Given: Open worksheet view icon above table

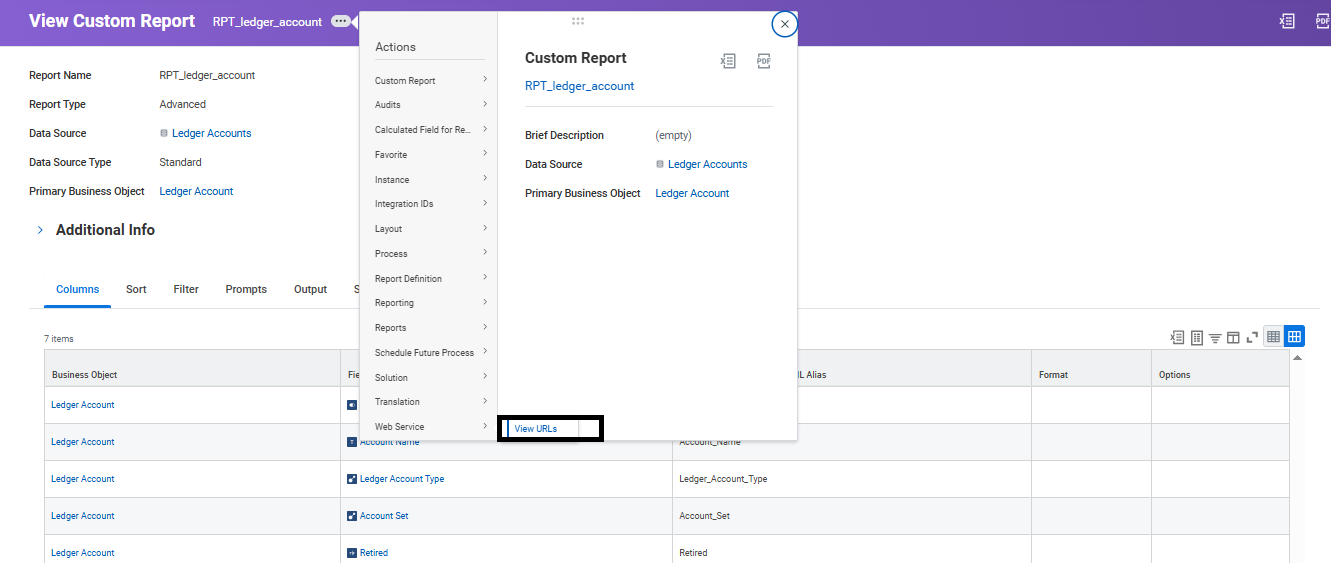Looking at the screenshot, I should coord(1196,337).
